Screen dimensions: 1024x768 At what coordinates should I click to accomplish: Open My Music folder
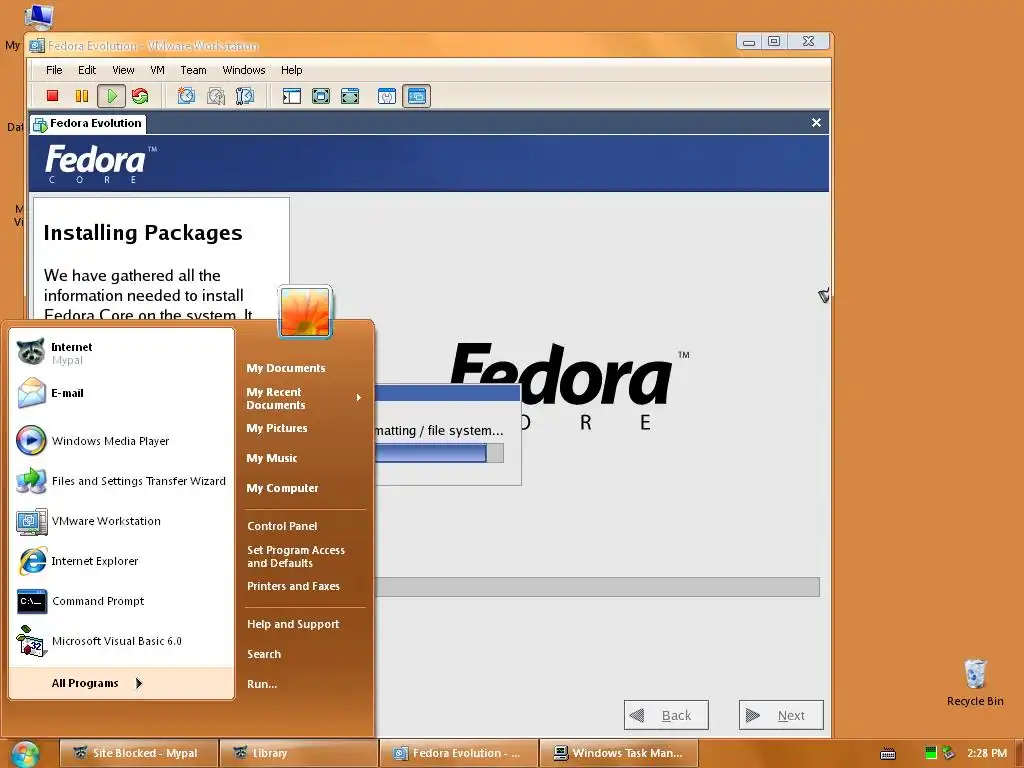[x=272, y=458]
